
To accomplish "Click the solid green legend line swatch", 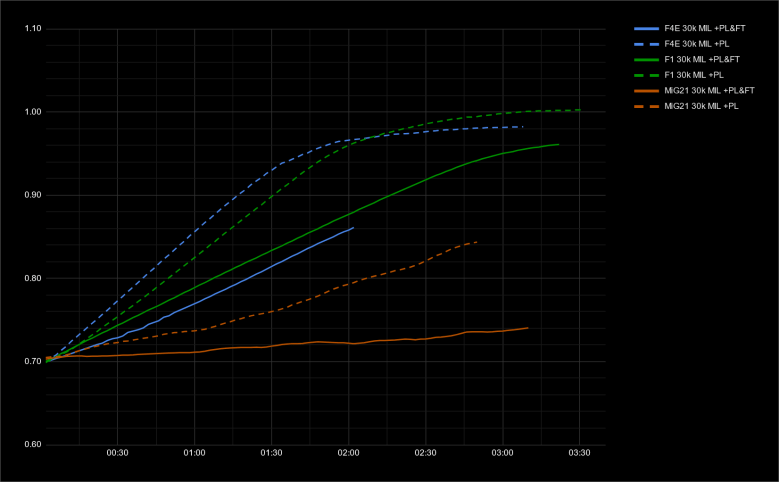I will (646, 59).
